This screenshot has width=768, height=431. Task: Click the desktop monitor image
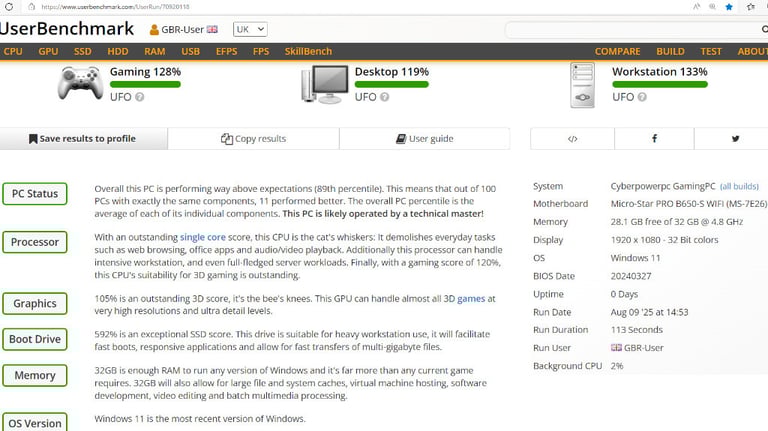coord(325,84)
